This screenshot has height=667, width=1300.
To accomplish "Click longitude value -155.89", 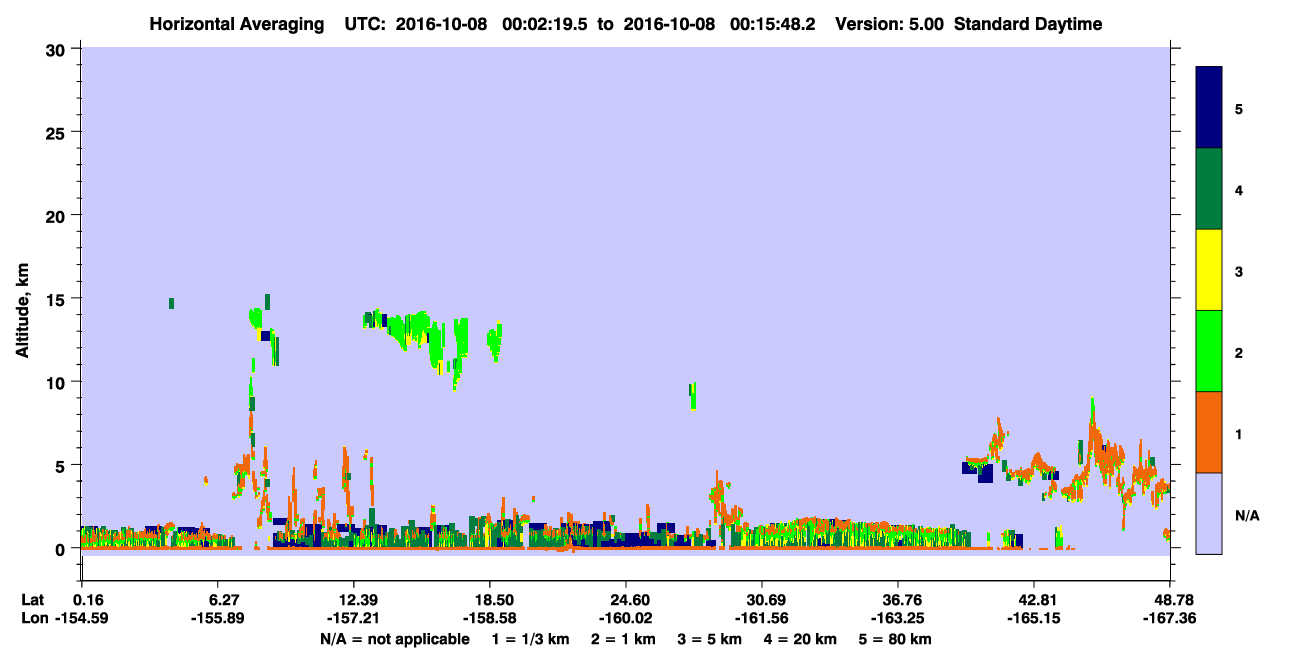I will tap(217, 618).
